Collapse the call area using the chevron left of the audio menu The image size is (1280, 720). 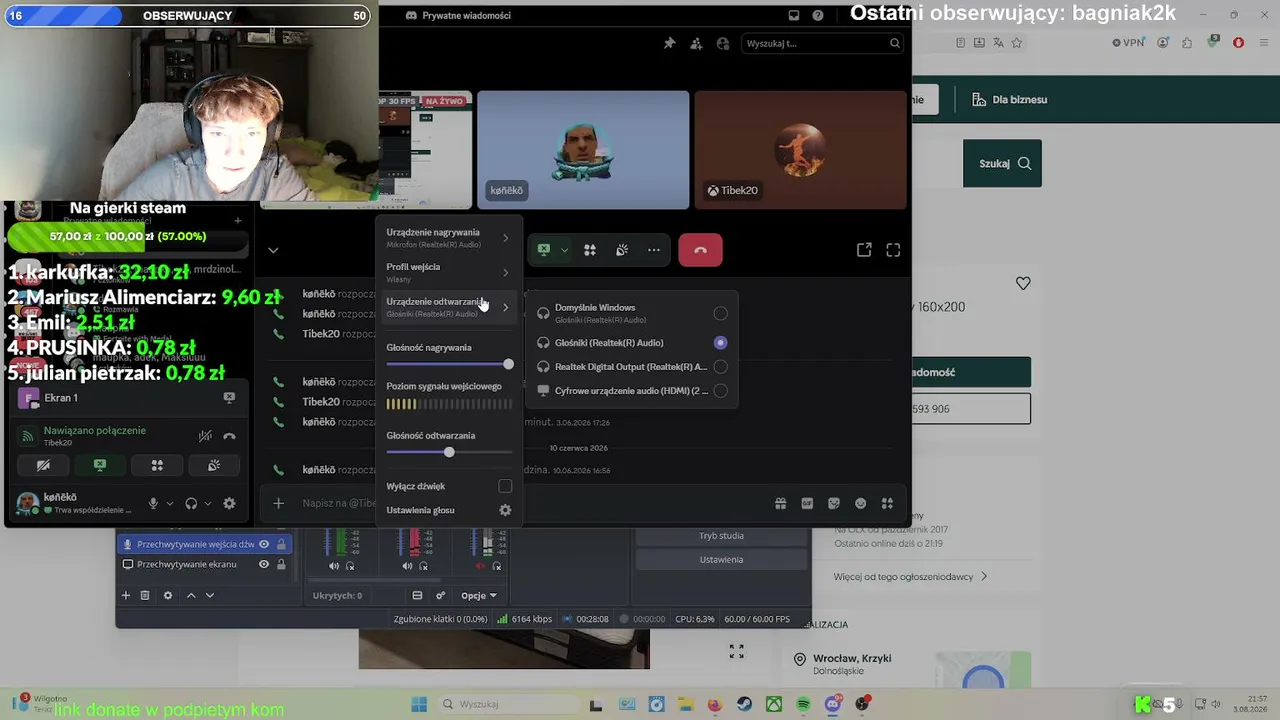pos(273,250)
